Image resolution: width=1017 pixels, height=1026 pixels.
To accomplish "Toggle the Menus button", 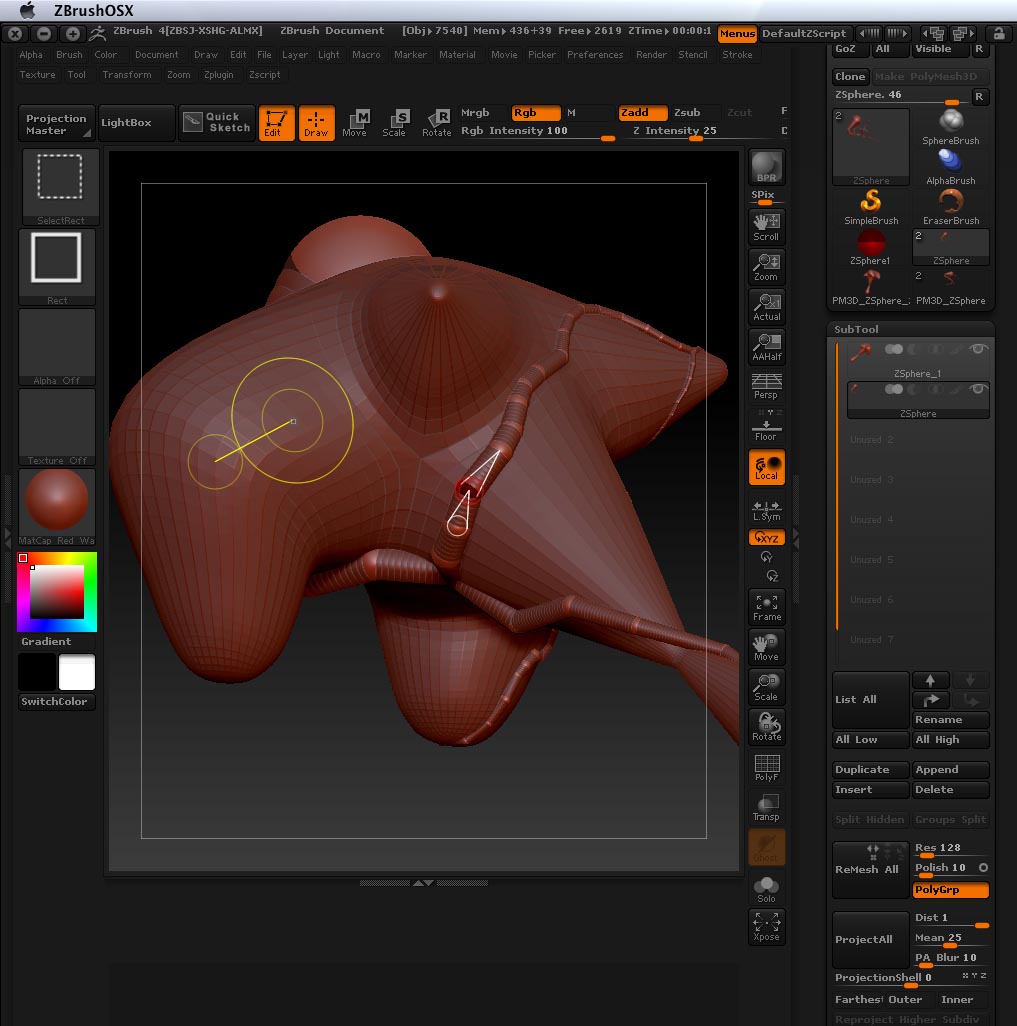I will coord(737,33).
